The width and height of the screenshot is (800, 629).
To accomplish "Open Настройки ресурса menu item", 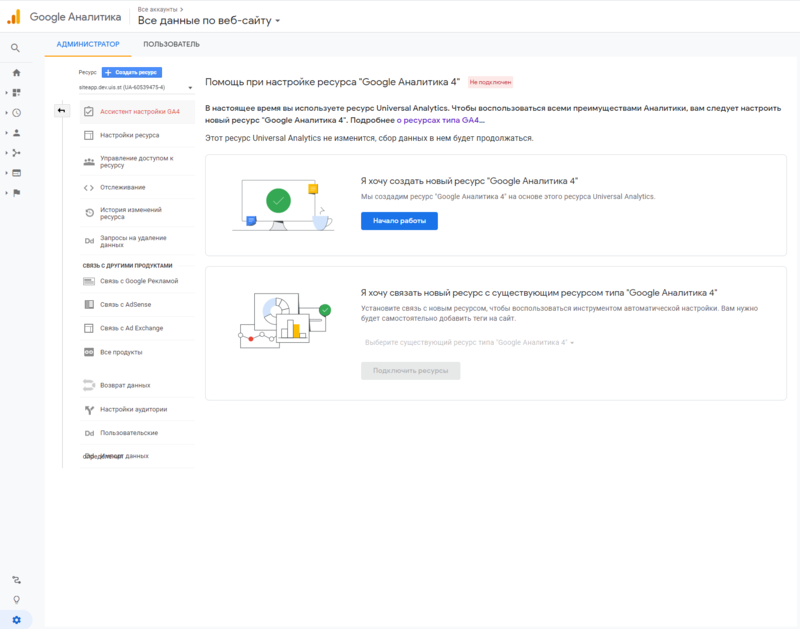I will coord(137,135).
